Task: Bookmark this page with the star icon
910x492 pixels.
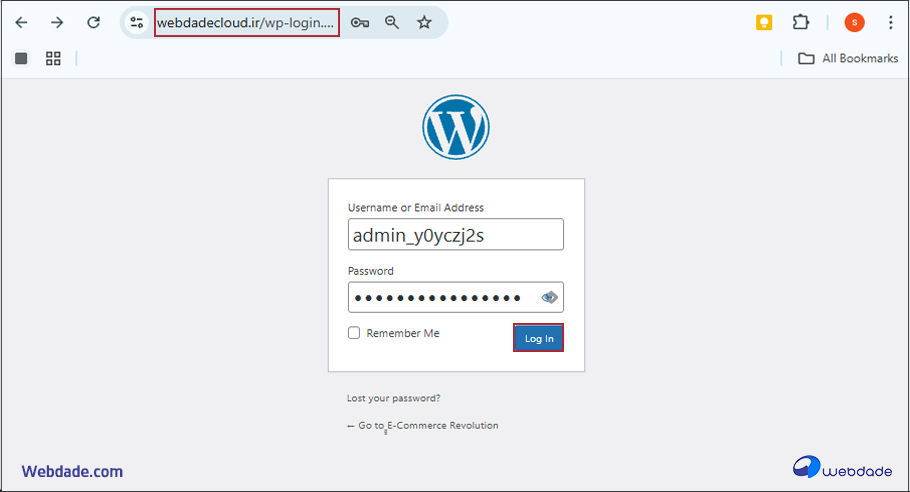Action: pyautogui.click(x=424, y=22)
